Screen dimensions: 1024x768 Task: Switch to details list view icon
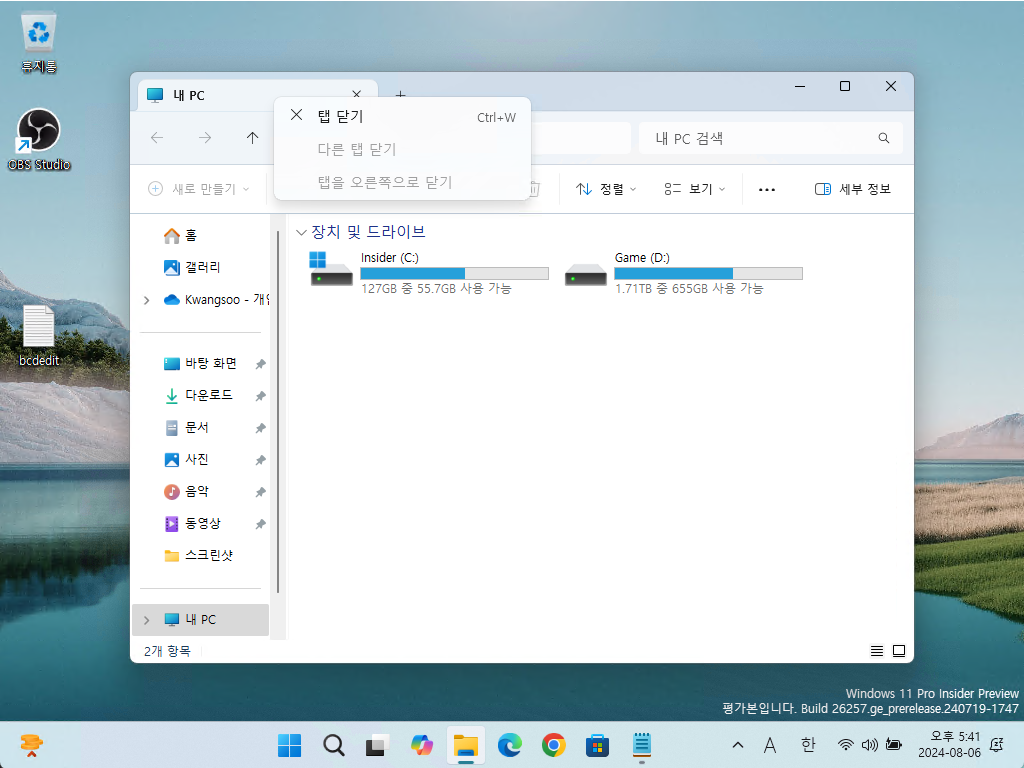(877, 650)
